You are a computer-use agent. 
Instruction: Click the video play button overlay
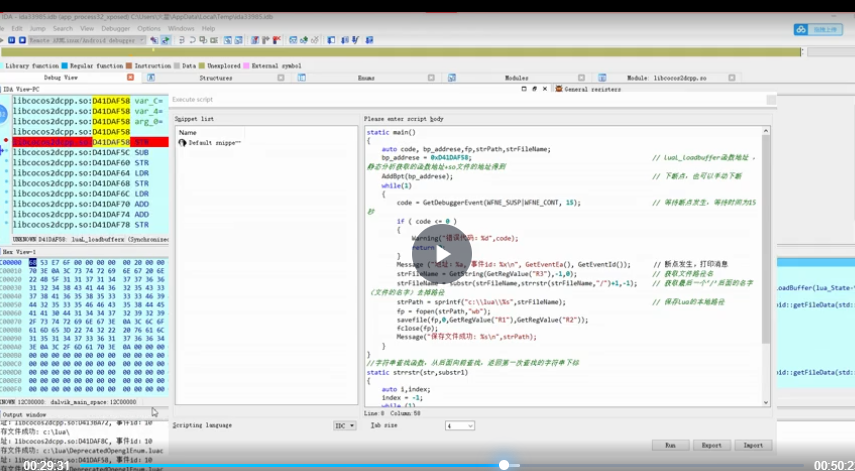tap(427, 257)
